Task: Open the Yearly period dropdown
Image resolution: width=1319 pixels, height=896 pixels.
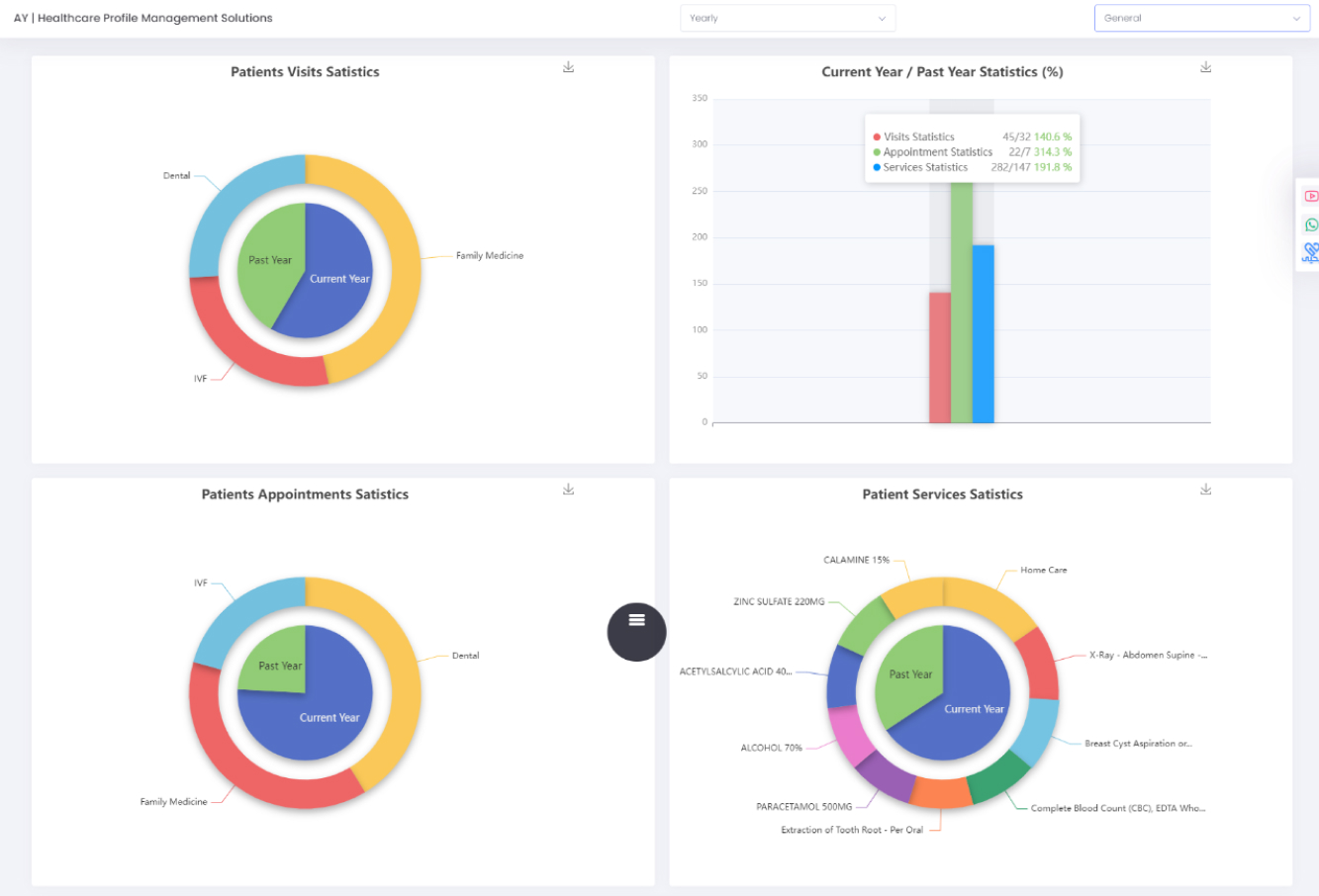Action: point(787,18)
